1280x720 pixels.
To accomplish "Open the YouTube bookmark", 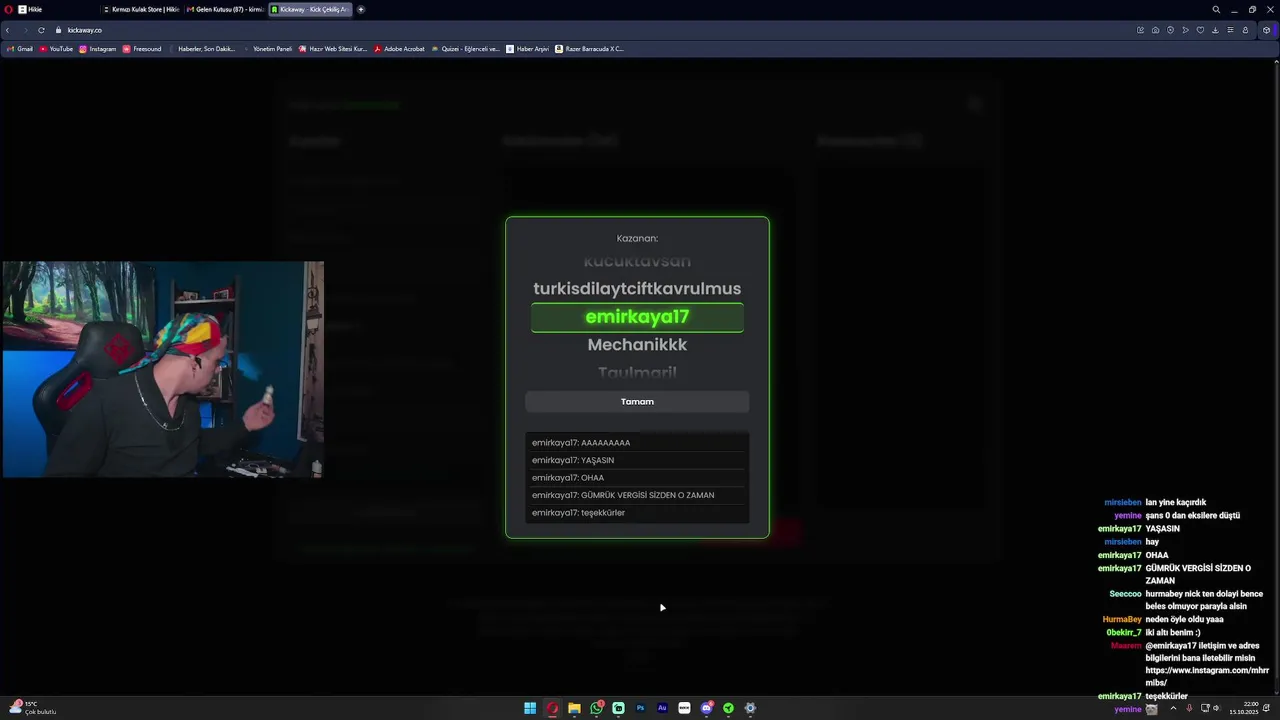I will point(56,49).
